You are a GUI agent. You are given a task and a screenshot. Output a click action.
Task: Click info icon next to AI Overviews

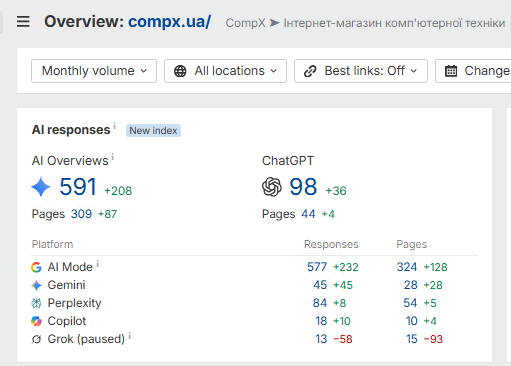(113, 157)
